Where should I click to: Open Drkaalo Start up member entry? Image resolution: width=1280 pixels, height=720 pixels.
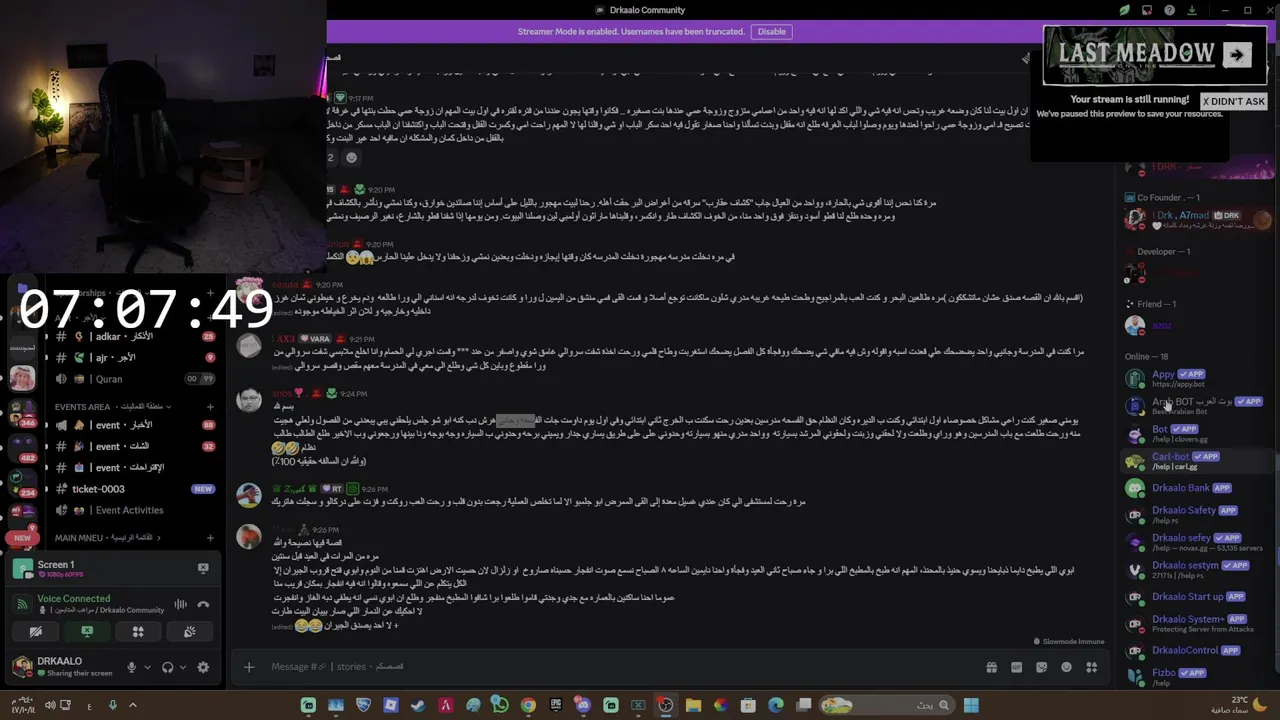[x=1194, y=597]
